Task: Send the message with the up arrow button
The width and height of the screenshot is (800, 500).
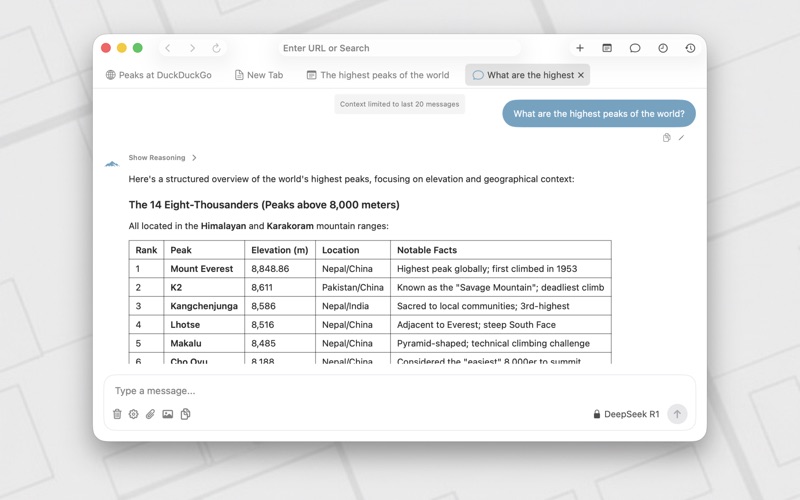Action: [677, 414]
